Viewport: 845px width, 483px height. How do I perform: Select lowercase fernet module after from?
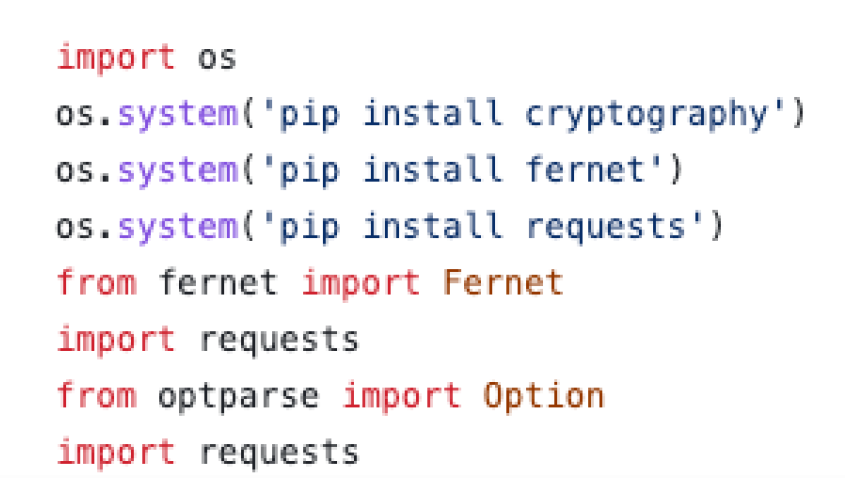pyautogui.click(x=217, y=283)
